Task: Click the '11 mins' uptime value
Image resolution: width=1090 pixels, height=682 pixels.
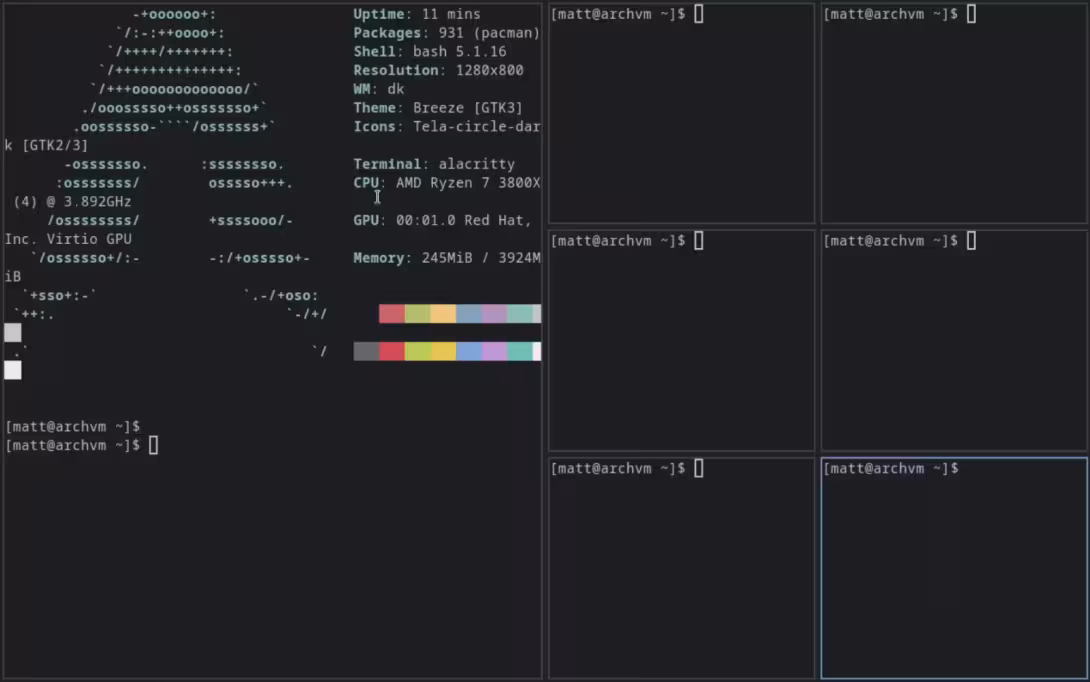Action: click(x=451, y=14)
